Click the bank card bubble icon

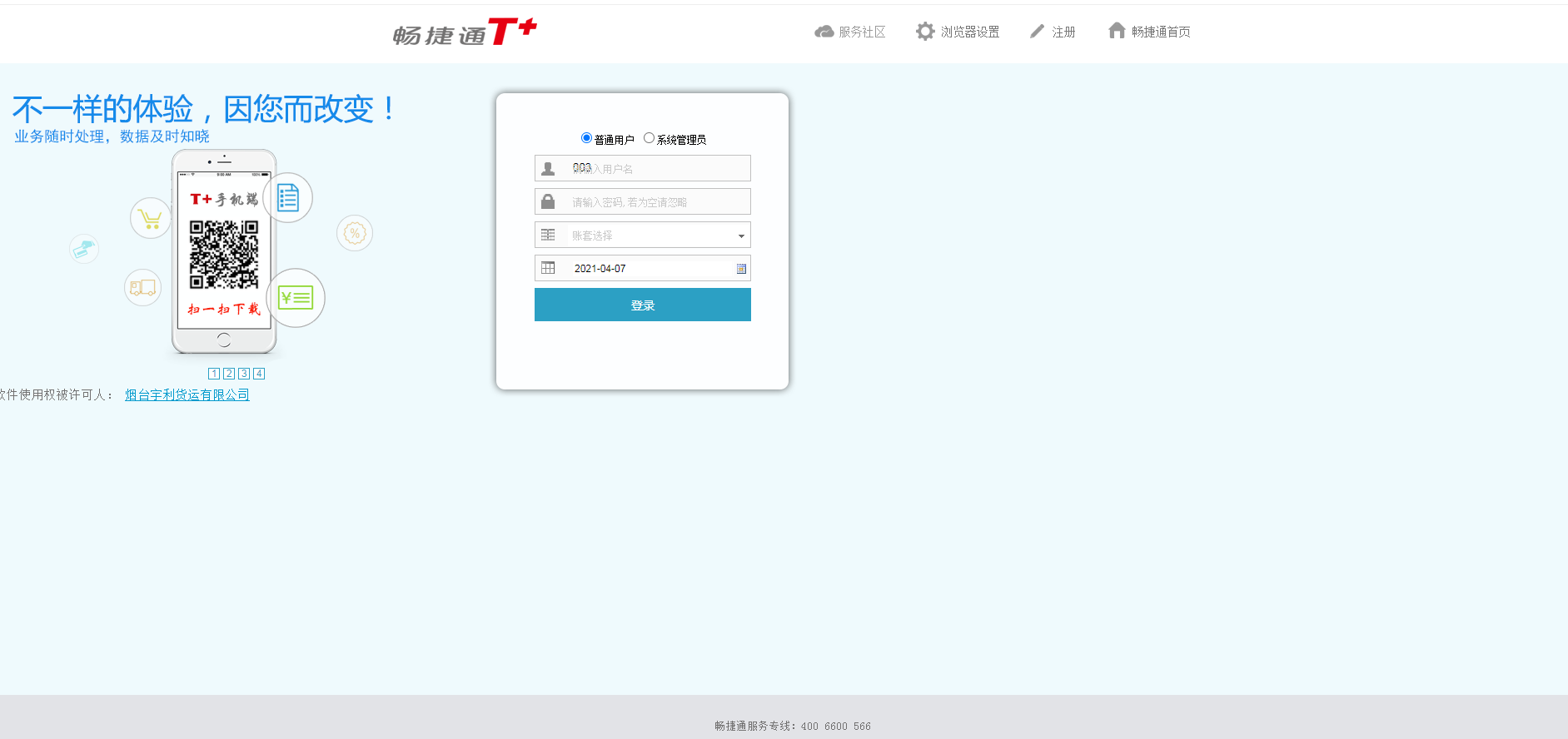(x=84, y=248)
